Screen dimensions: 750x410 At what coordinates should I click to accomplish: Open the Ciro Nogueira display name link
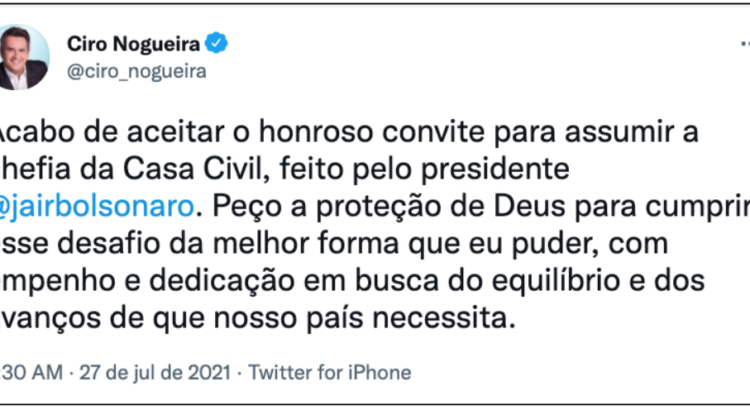coord(133,45)
